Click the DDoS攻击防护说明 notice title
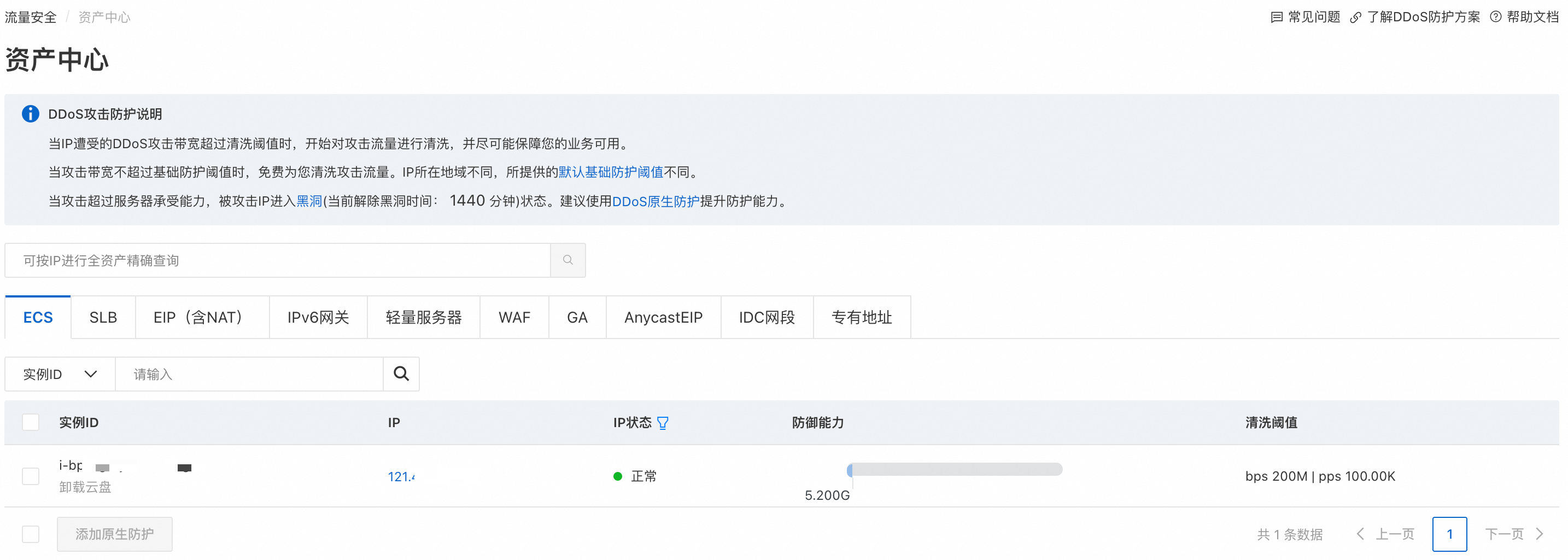1568x560 pixels. click(104, 114)
